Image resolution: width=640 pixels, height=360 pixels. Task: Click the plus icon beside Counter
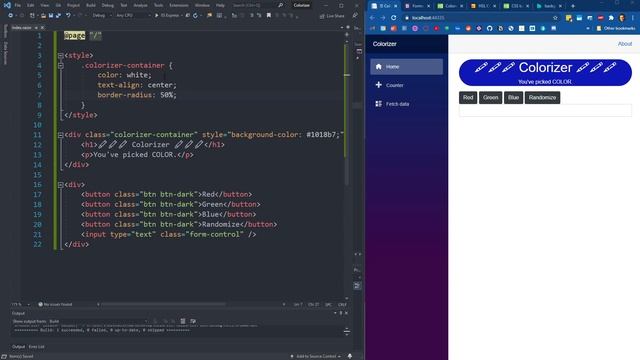[x=378, y=85]
